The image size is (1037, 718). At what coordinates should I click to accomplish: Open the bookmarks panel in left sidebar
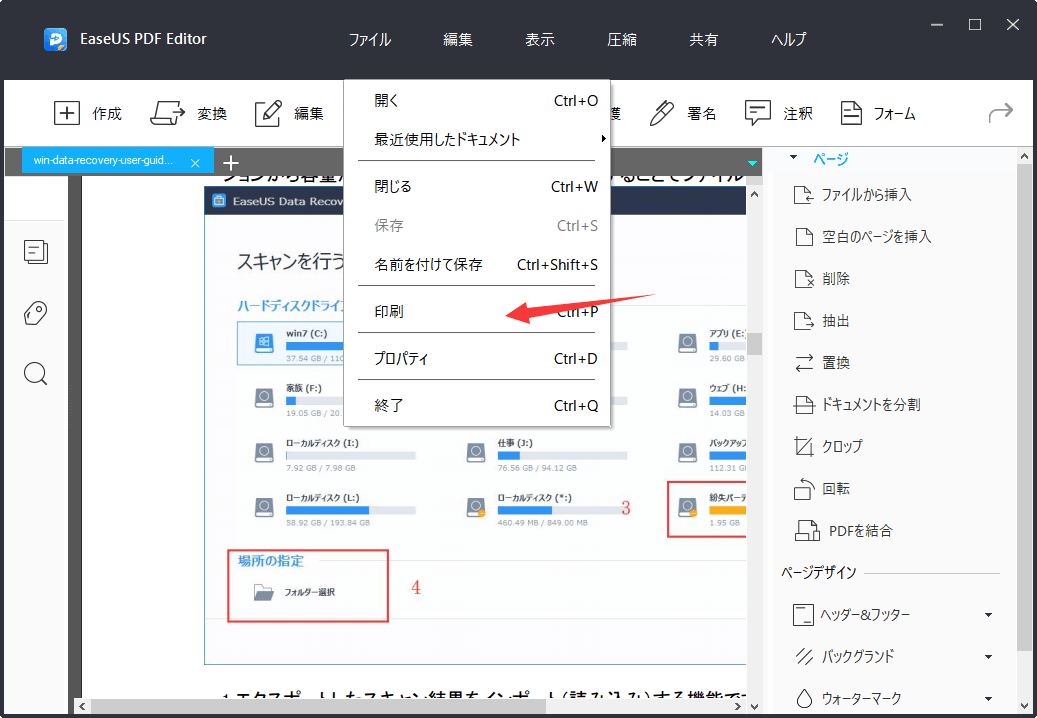(36, 252)
